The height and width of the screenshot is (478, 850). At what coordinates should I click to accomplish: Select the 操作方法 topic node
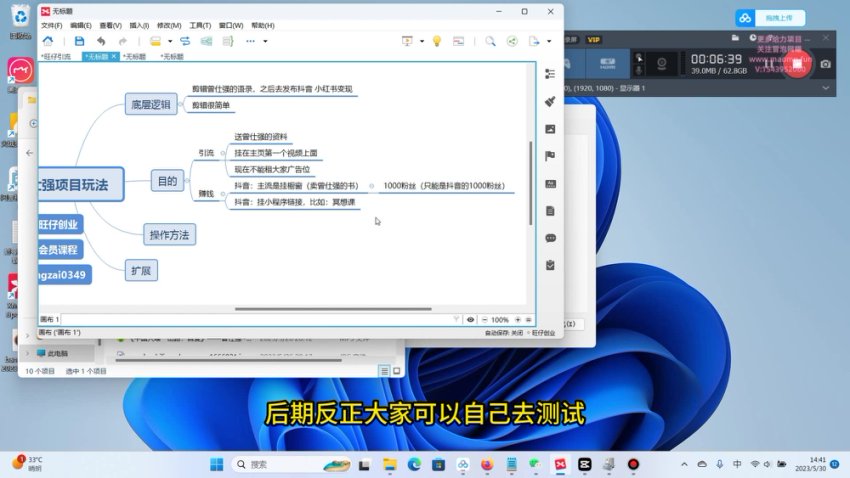click(x=170, y=235)
